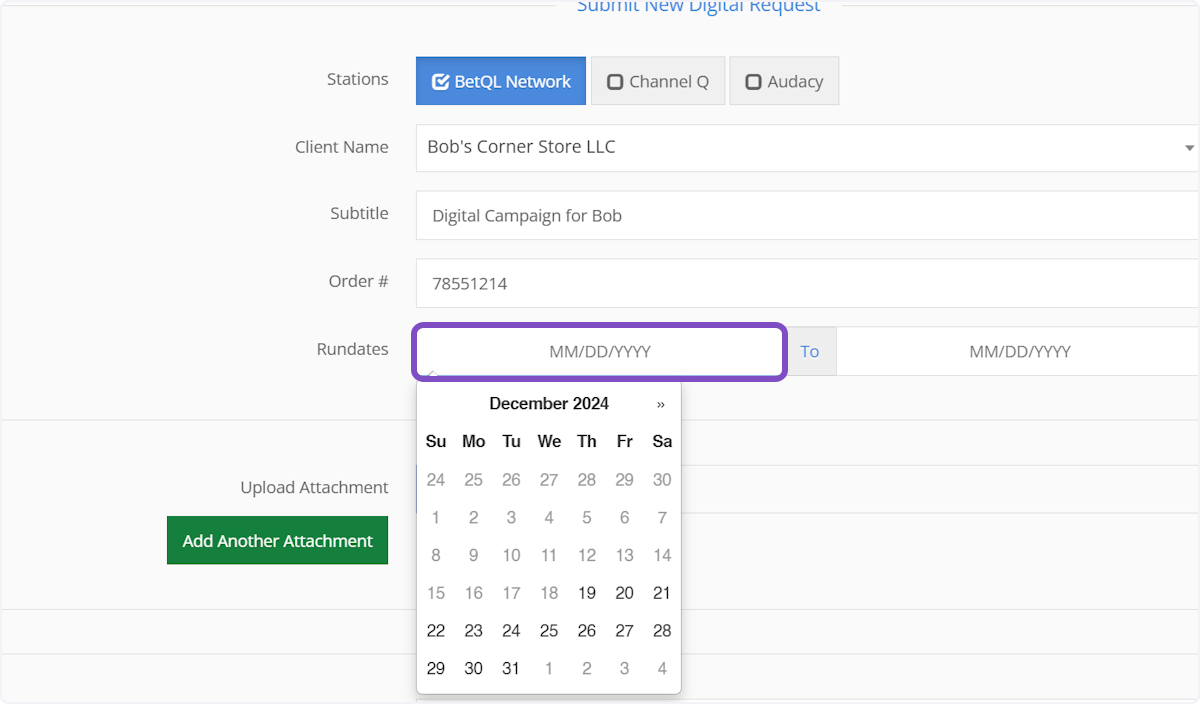
Task: Pick December 31 in calendar
Action: 511,668
